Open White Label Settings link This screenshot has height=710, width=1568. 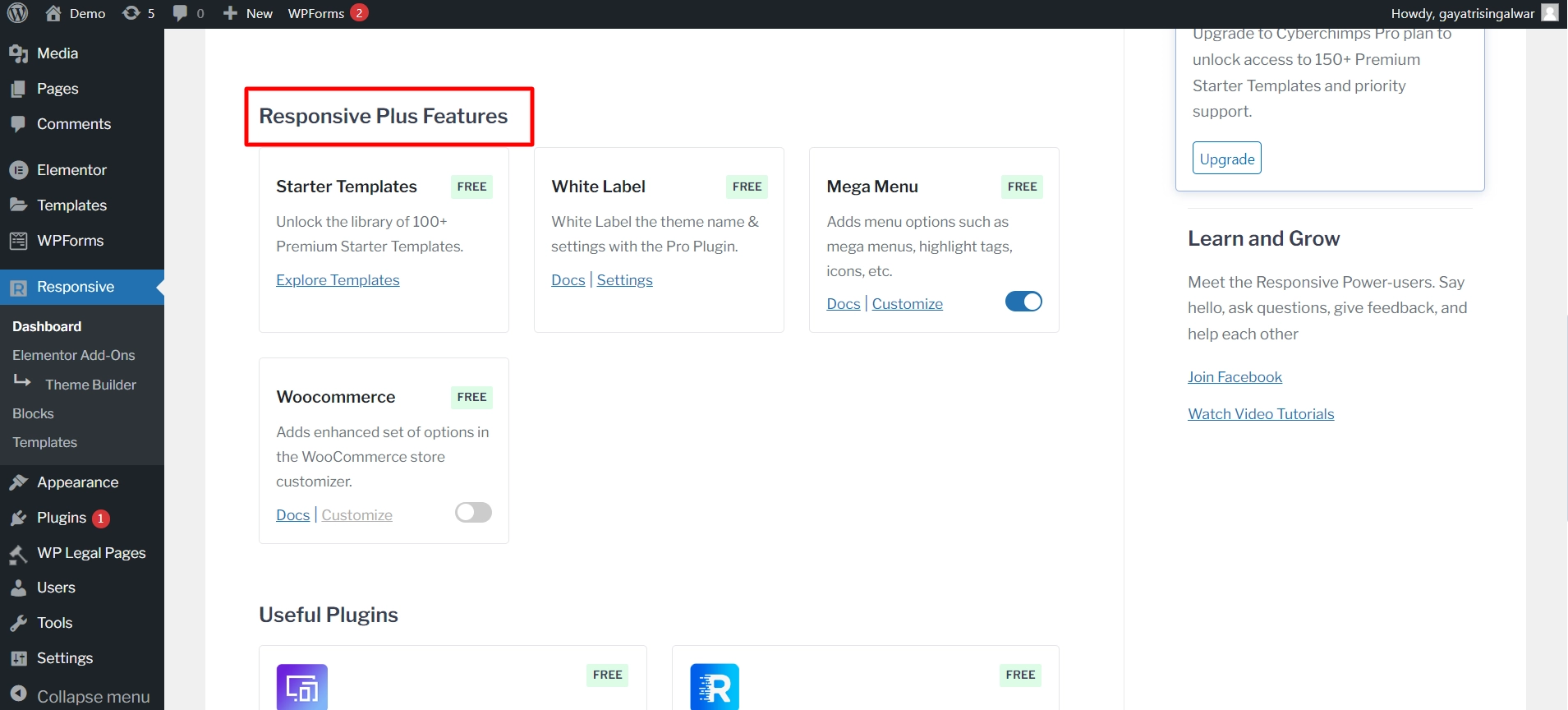point(624,280)
